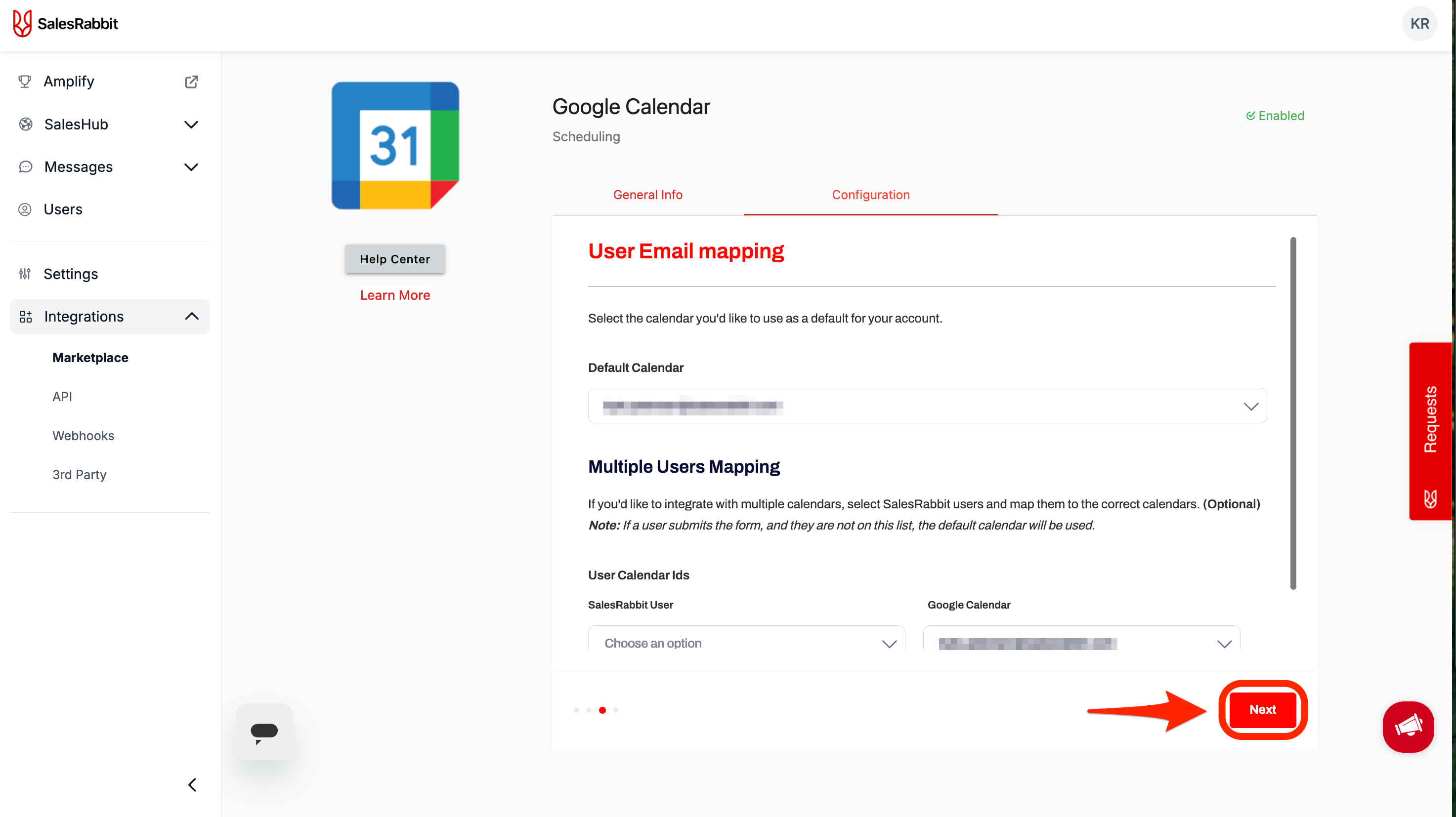The width and height of the screenshot is (1456, 817).
Task: Collapse the Integrations section
Action: pos(191,317)
